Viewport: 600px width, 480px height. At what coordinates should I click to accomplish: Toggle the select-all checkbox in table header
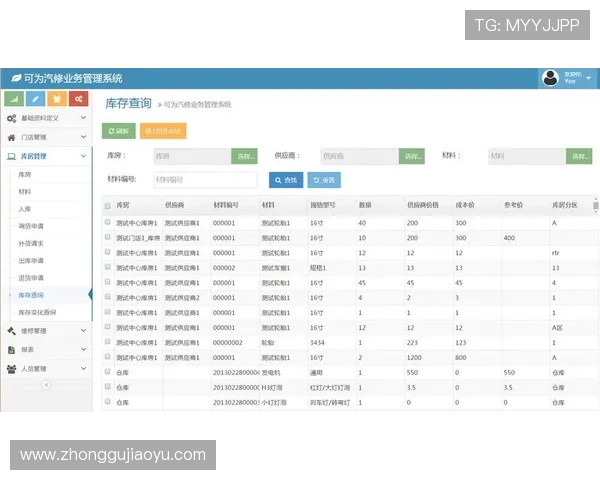(108, 205)
